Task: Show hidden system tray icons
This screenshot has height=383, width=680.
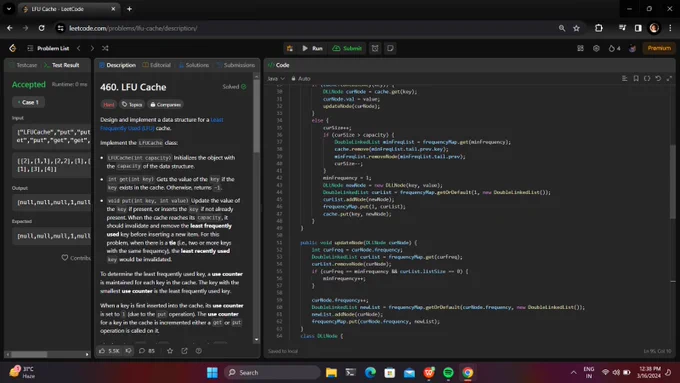Action: click(x=573, y=373)
